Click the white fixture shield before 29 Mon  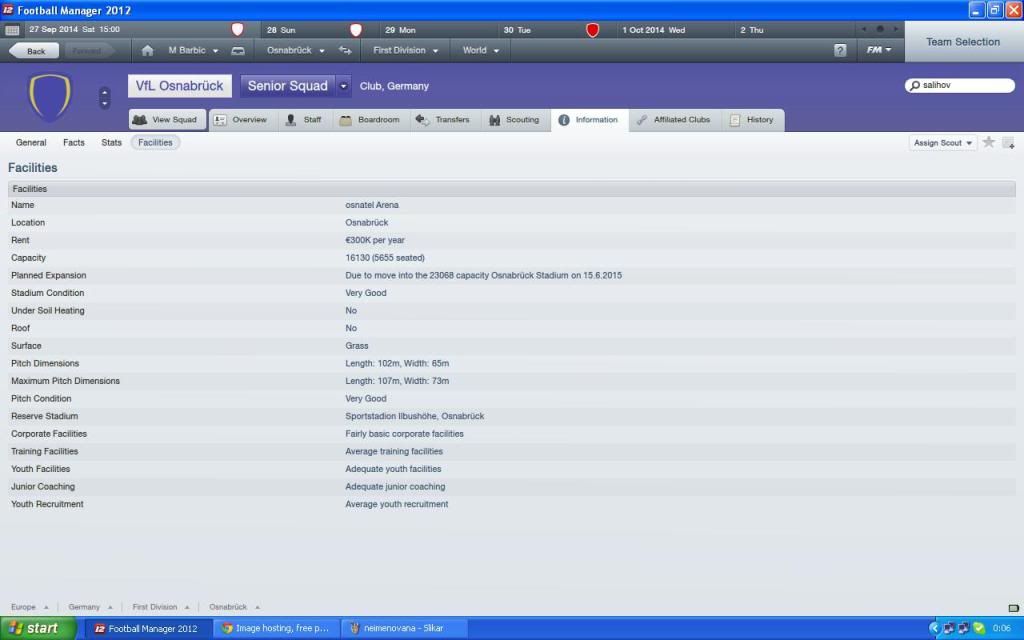(x=356, y=29)
